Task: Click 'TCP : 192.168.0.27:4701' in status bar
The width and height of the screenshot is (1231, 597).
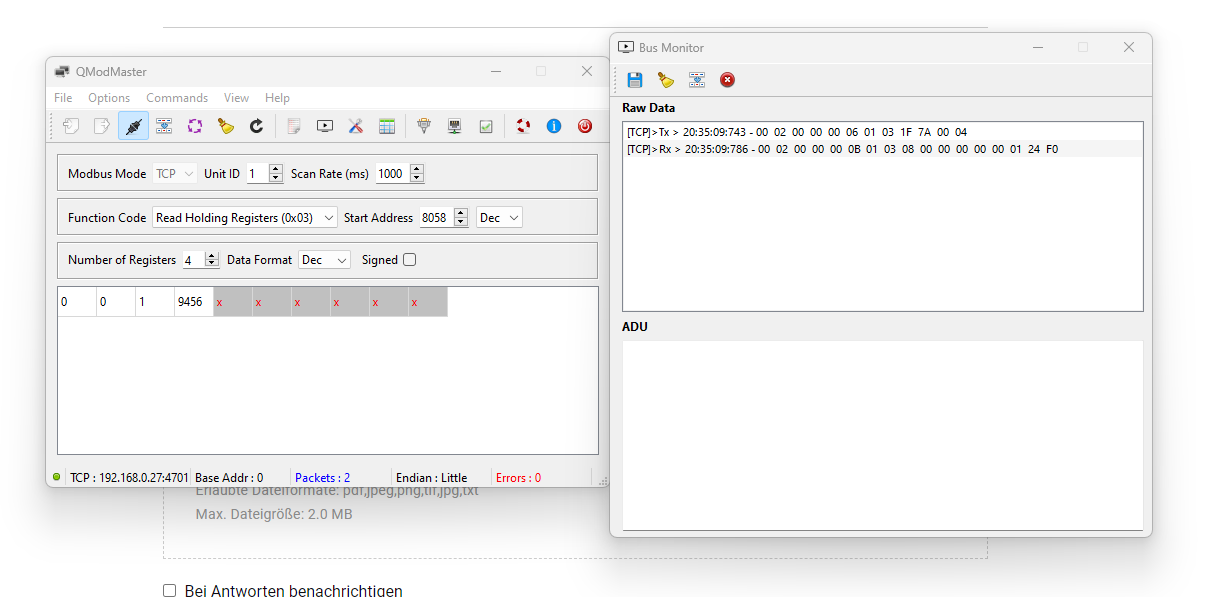Action: pyautogui.click(x=129, y=478)
